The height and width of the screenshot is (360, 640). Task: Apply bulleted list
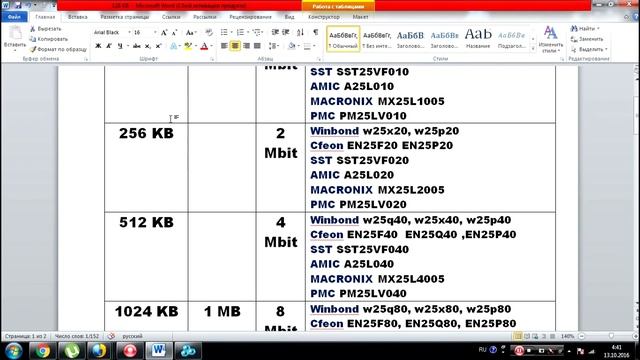224,32
